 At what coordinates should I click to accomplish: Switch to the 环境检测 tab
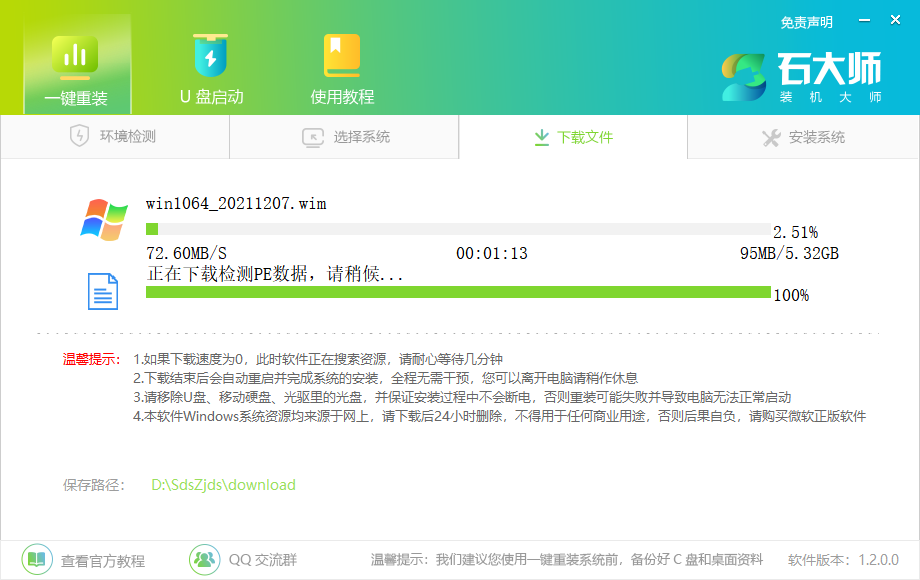point(115,136)
